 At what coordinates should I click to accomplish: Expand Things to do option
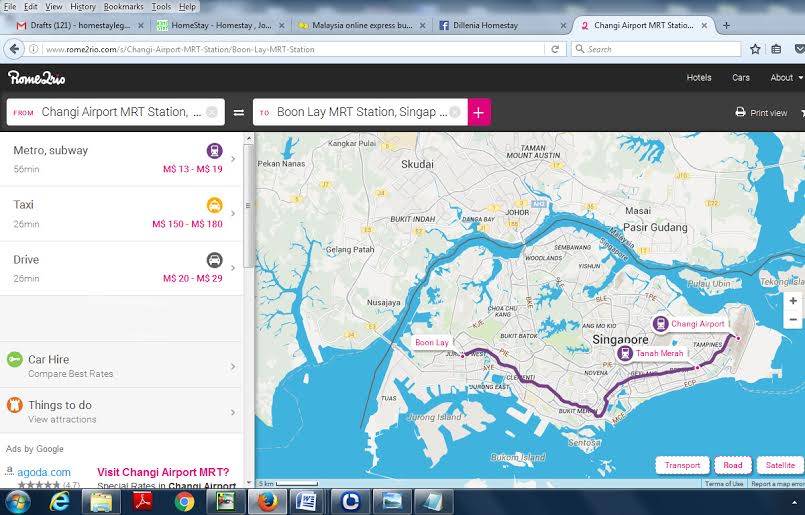(233, 412)
